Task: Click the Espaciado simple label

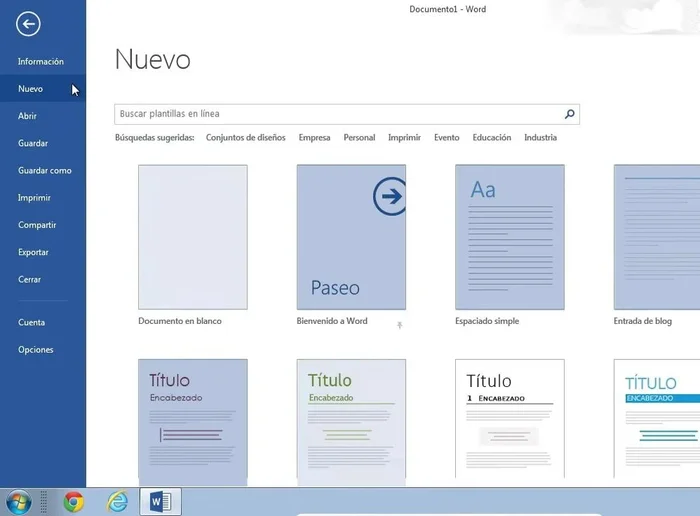Action: (487, 321)
